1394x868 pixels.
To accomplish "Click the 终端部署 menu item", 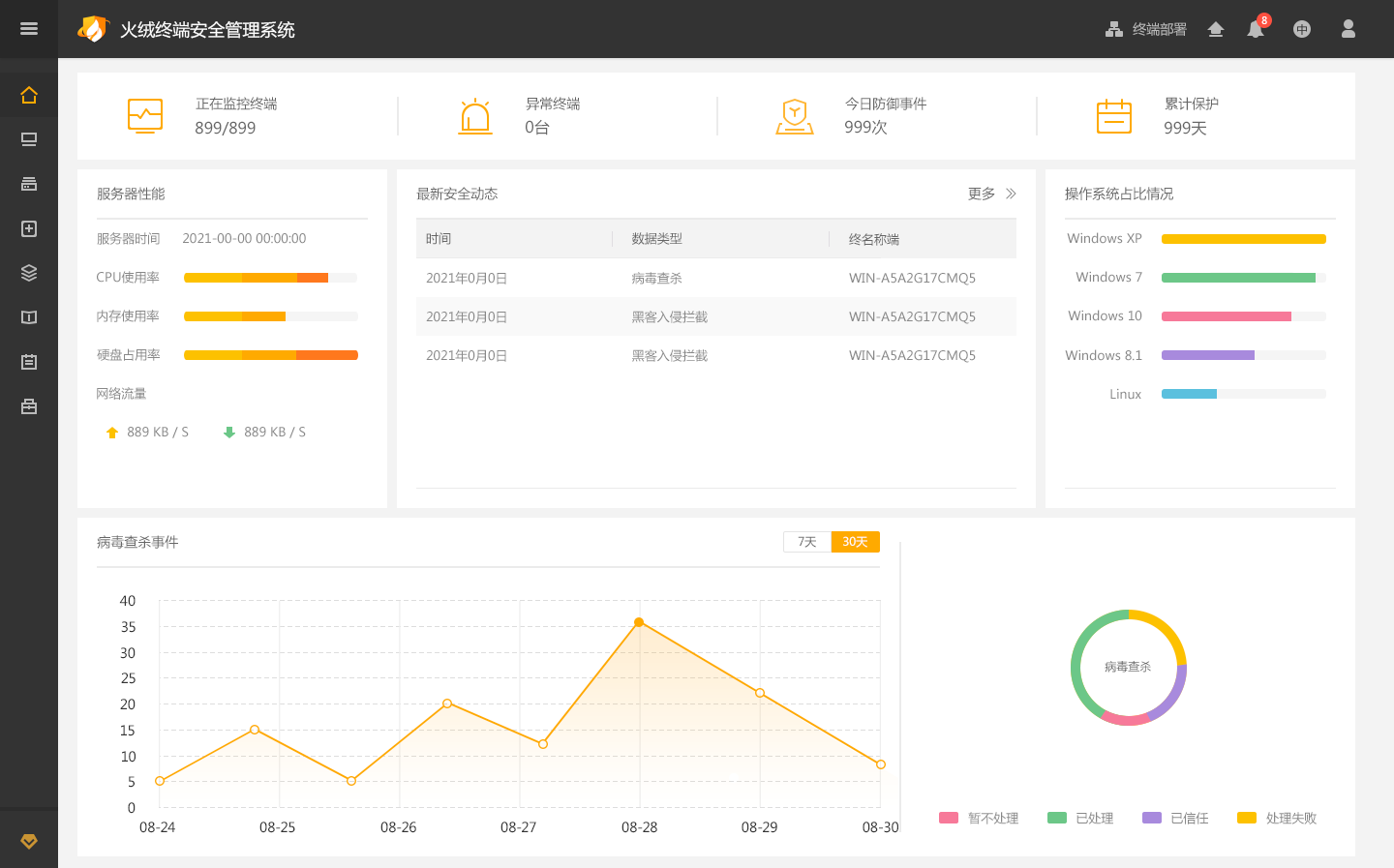I will point(1146,29).
